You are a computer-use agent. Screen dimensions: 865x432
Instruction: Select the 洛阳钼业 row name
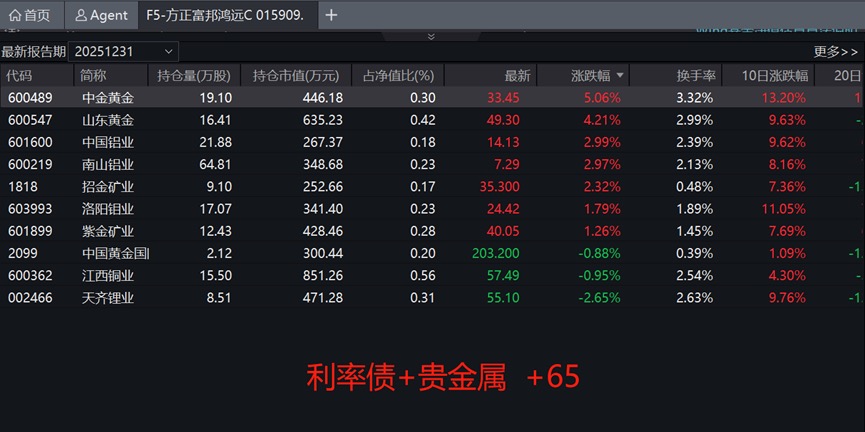[x=108, y=209]
